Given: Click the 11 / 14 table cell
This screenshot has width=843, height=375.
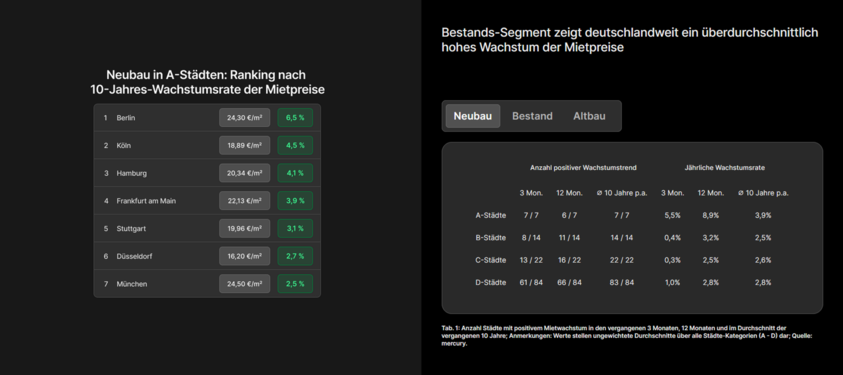Looking at the screenshot, I should coord(569,238).
